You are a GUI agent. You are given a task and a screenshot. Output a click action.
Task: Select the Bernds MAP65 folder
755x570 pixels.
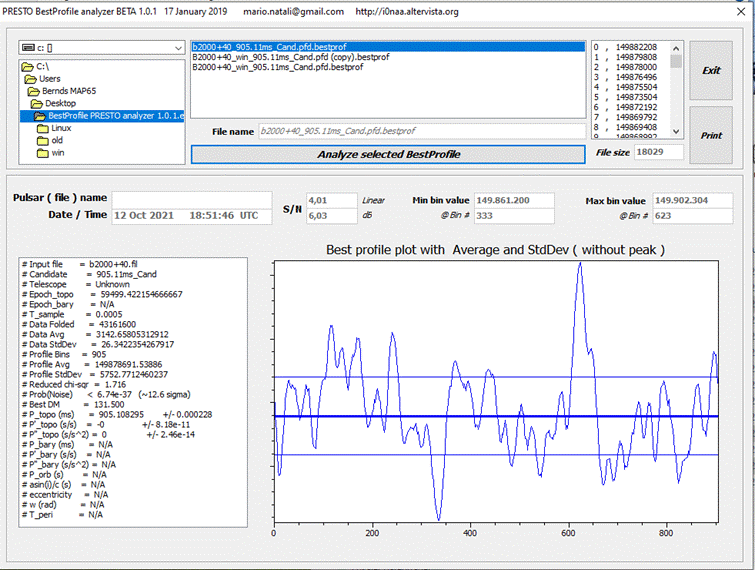click(x=62, y=91)
